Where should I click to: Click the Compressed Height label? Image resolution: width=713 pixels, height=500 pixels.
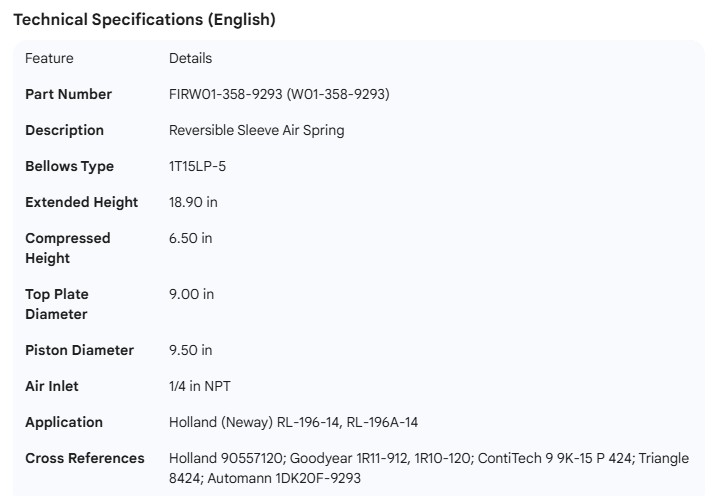67,248
